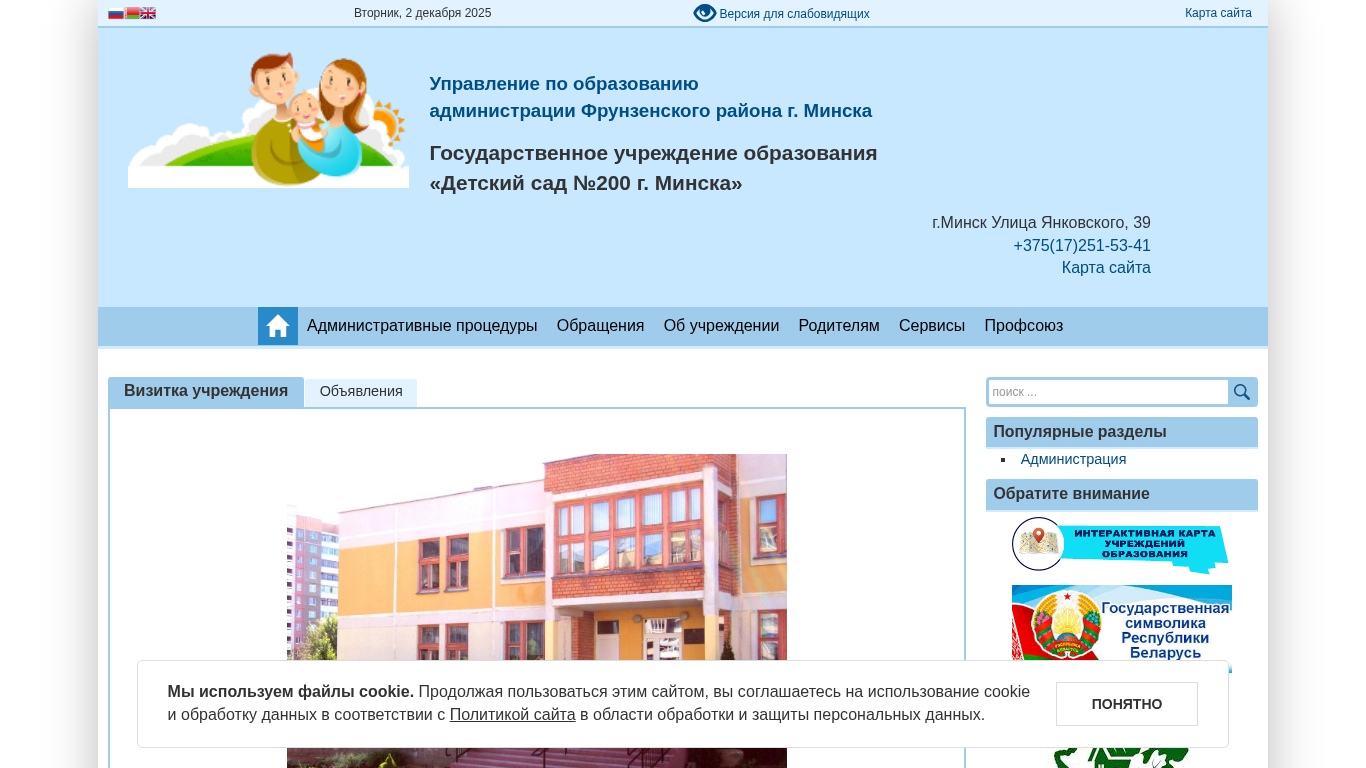Click the magnifier search button
Viewport: 1366px width, 768px height.
click(1242, 392)
